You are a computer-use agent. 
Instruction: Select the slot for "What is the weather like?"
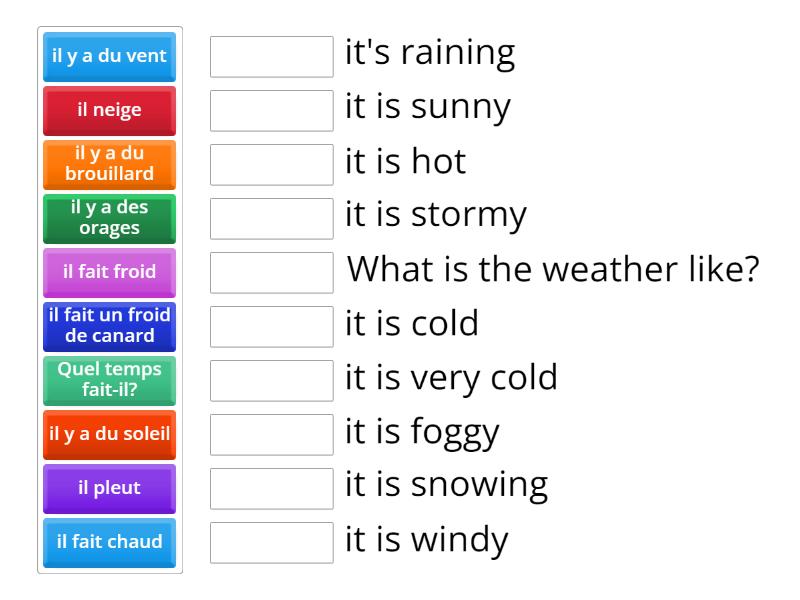coord(271,271)
